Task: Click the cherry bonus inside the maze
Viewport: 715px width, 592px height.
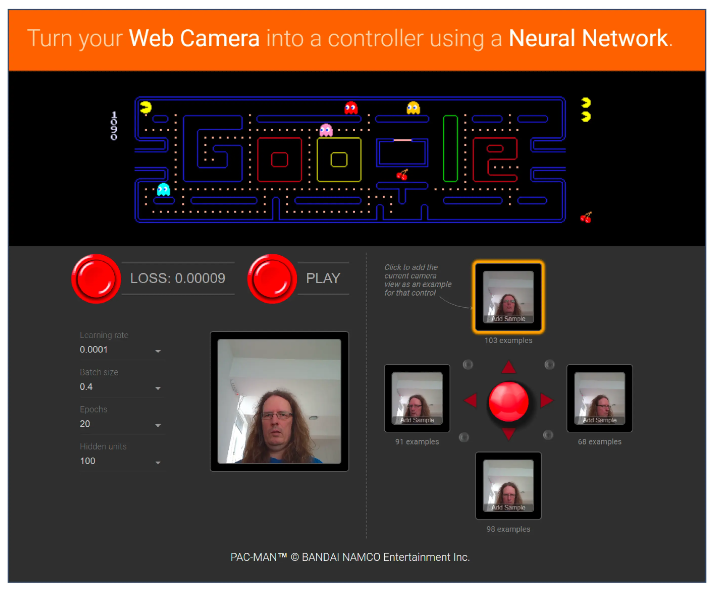Action: pos(402,175)
